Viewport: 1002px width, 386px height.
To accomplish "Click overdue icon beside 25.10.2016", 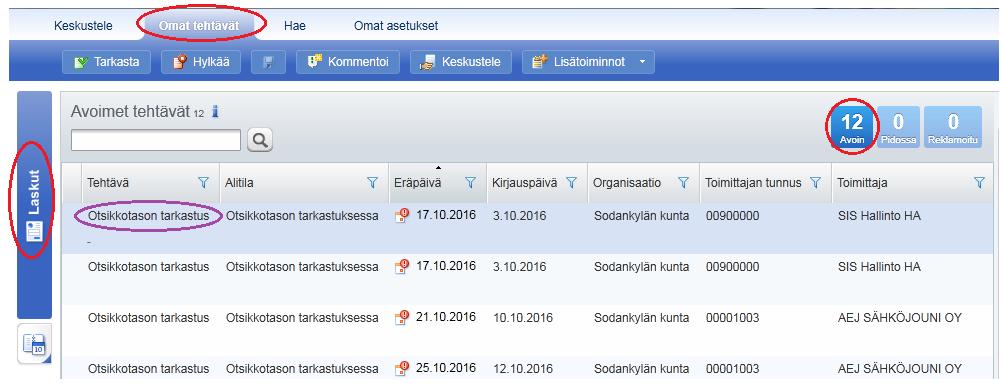I will pyautogui.click(x=402, y=368).
